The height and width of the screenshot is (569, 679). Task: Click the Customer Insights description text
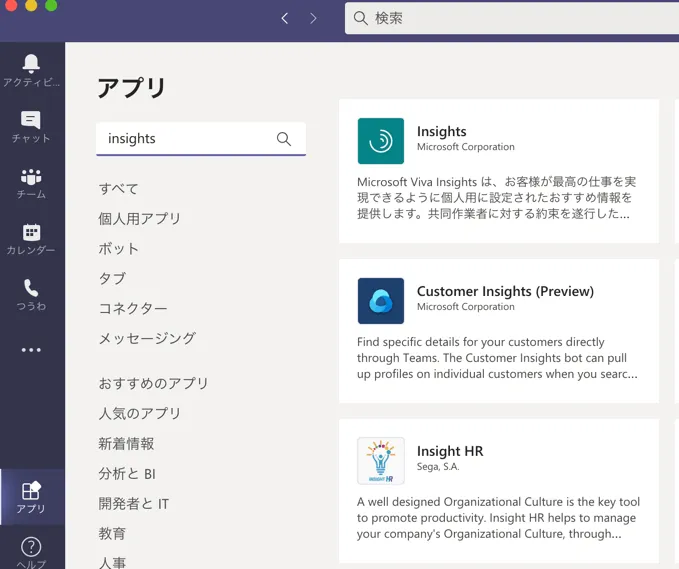497,358
